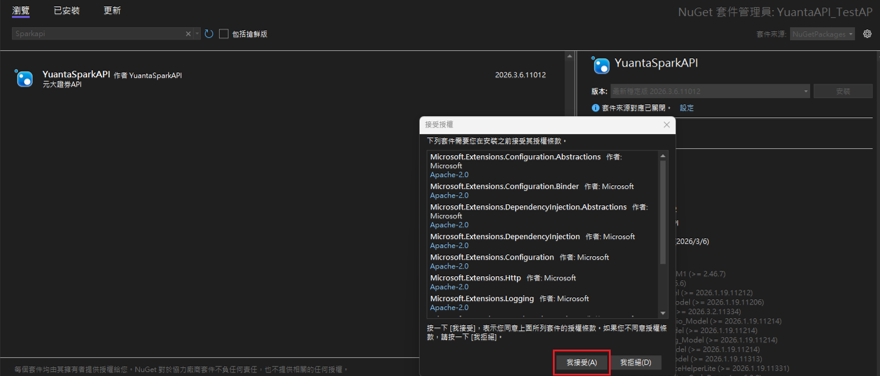Click version 2026.3.6.11012 in results row
Screen dimensions: 880x376
(x=520, y=75)
